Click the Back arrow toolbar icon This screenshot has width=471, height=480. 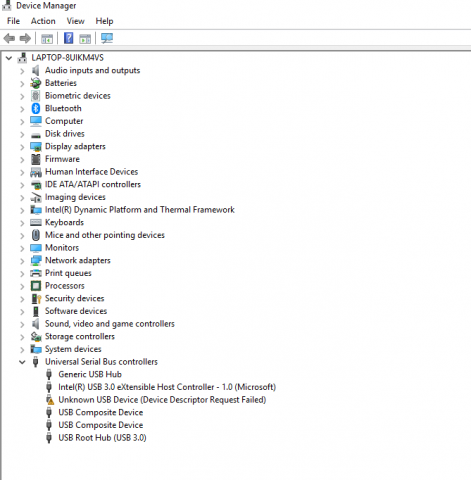pyautogui.click(x=9, y=38)
